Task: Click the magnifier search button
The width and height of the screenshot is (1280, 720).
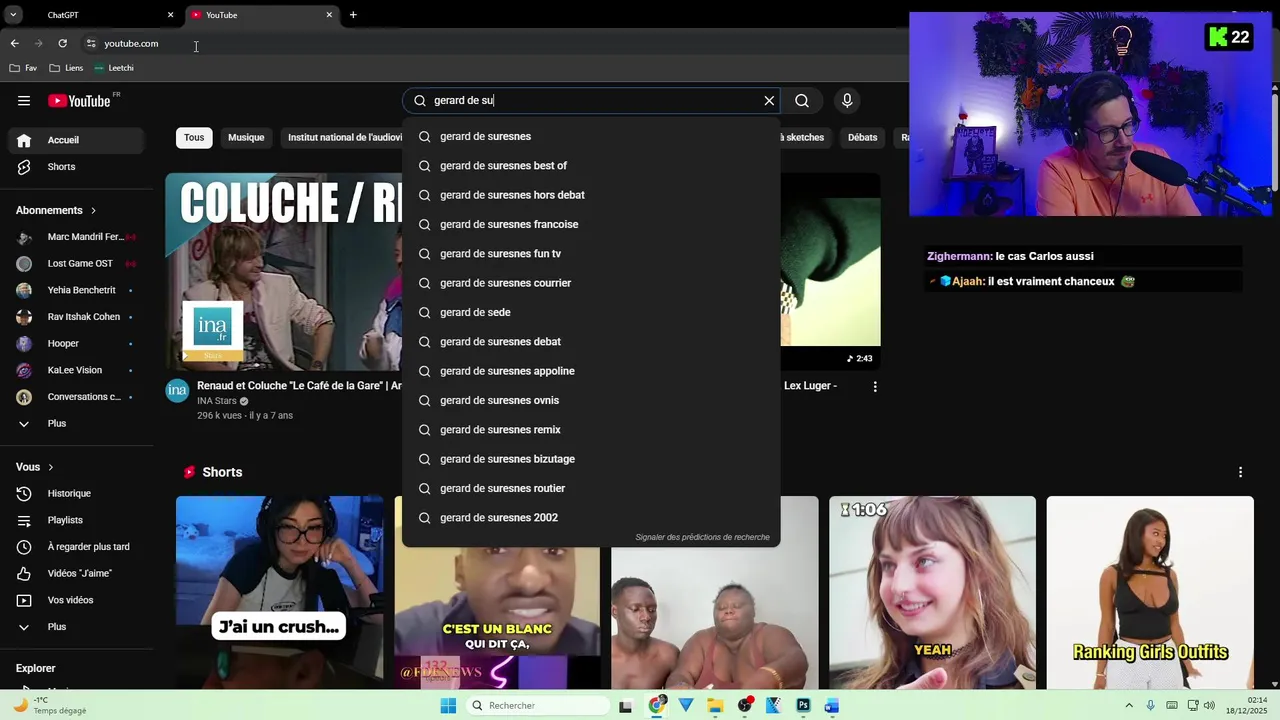Action: point(802,101)
